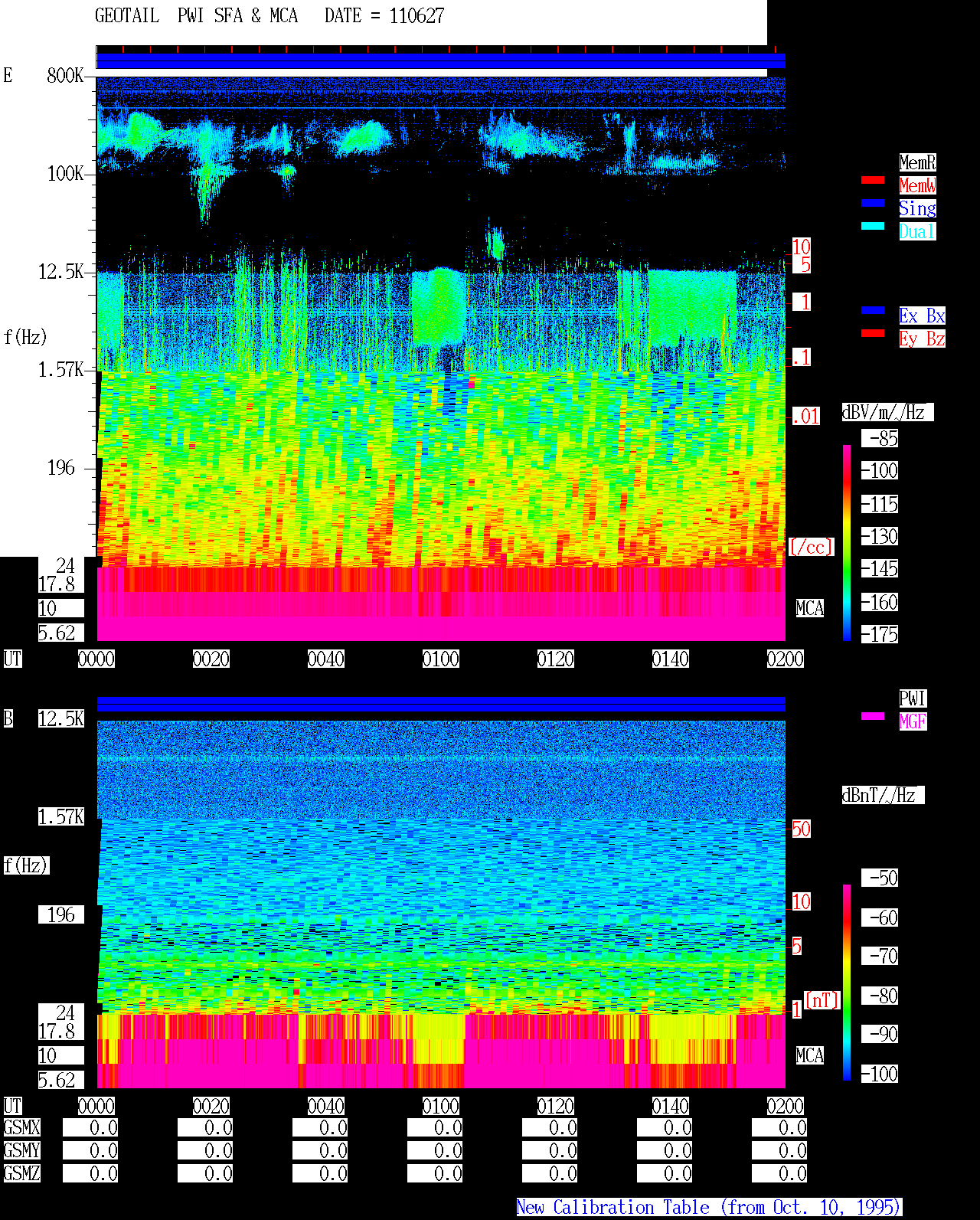This screenshot has width=980, height=1220.
Task: Click the MCA label beside the B panel
Action: click(810, 1055)
